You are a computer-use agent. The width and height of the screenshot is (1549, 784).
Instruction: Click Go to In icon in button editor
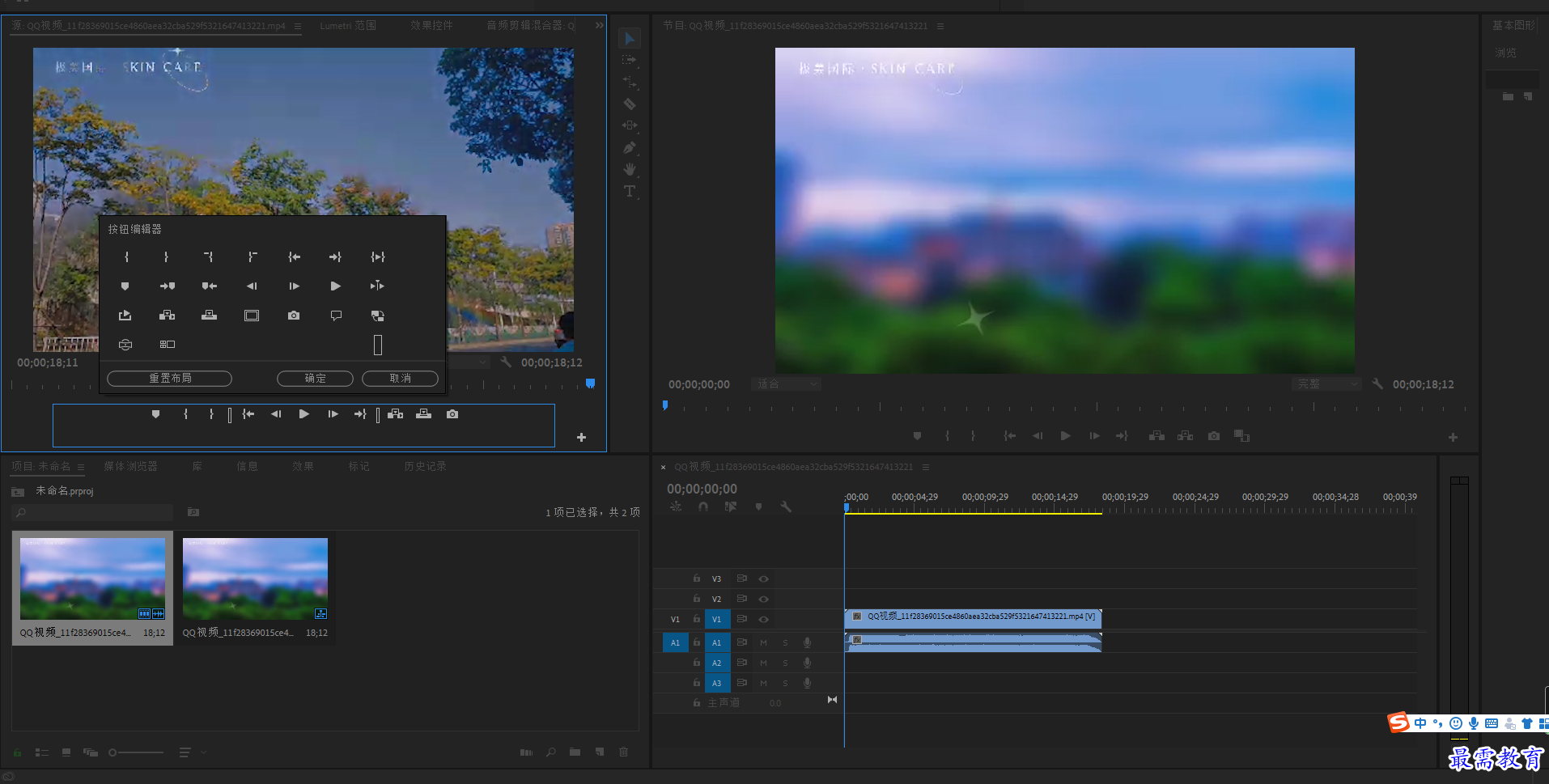294,256
